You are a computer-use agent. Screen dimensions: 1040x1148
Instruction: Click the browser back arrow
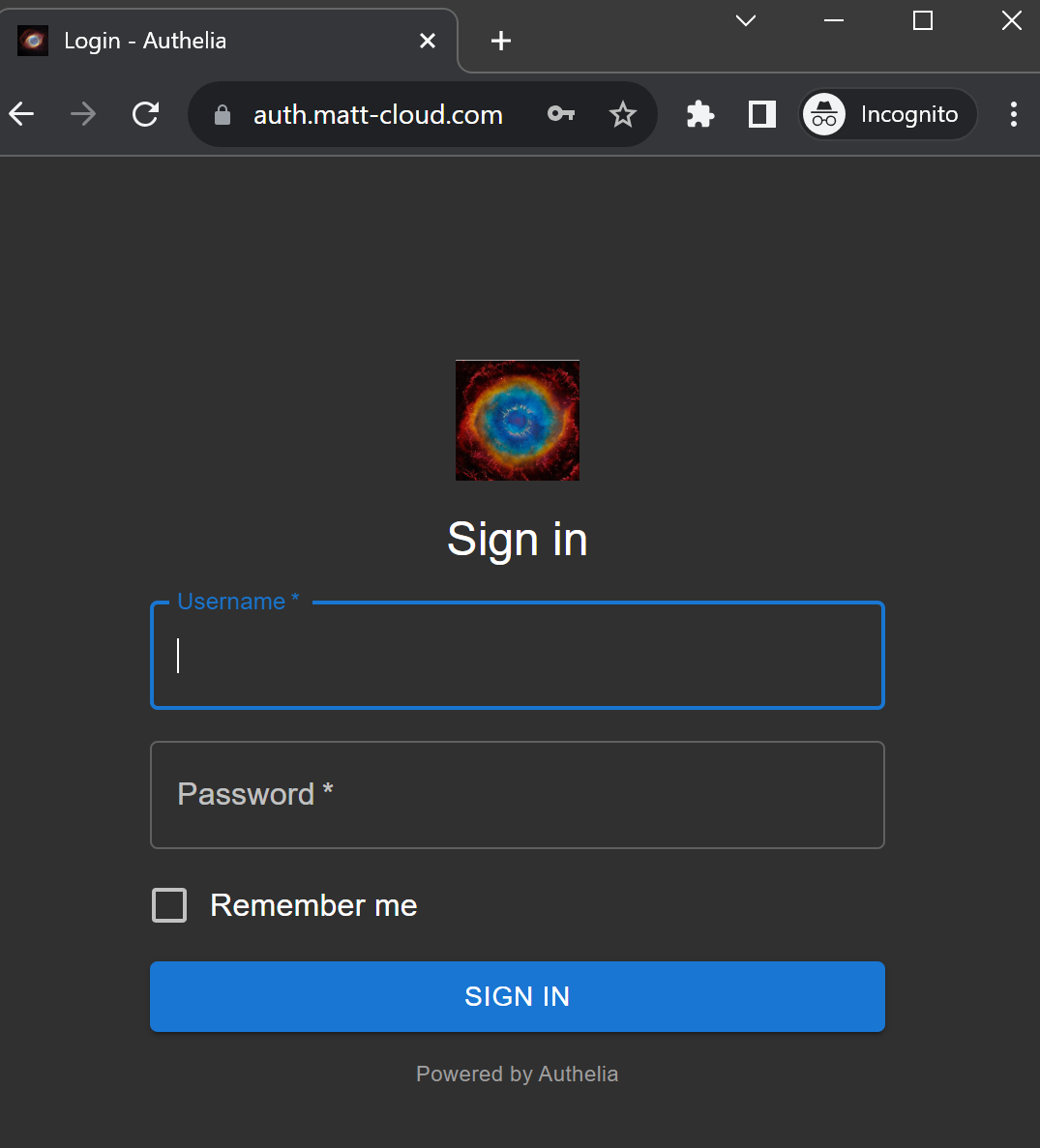pos(22,114)
